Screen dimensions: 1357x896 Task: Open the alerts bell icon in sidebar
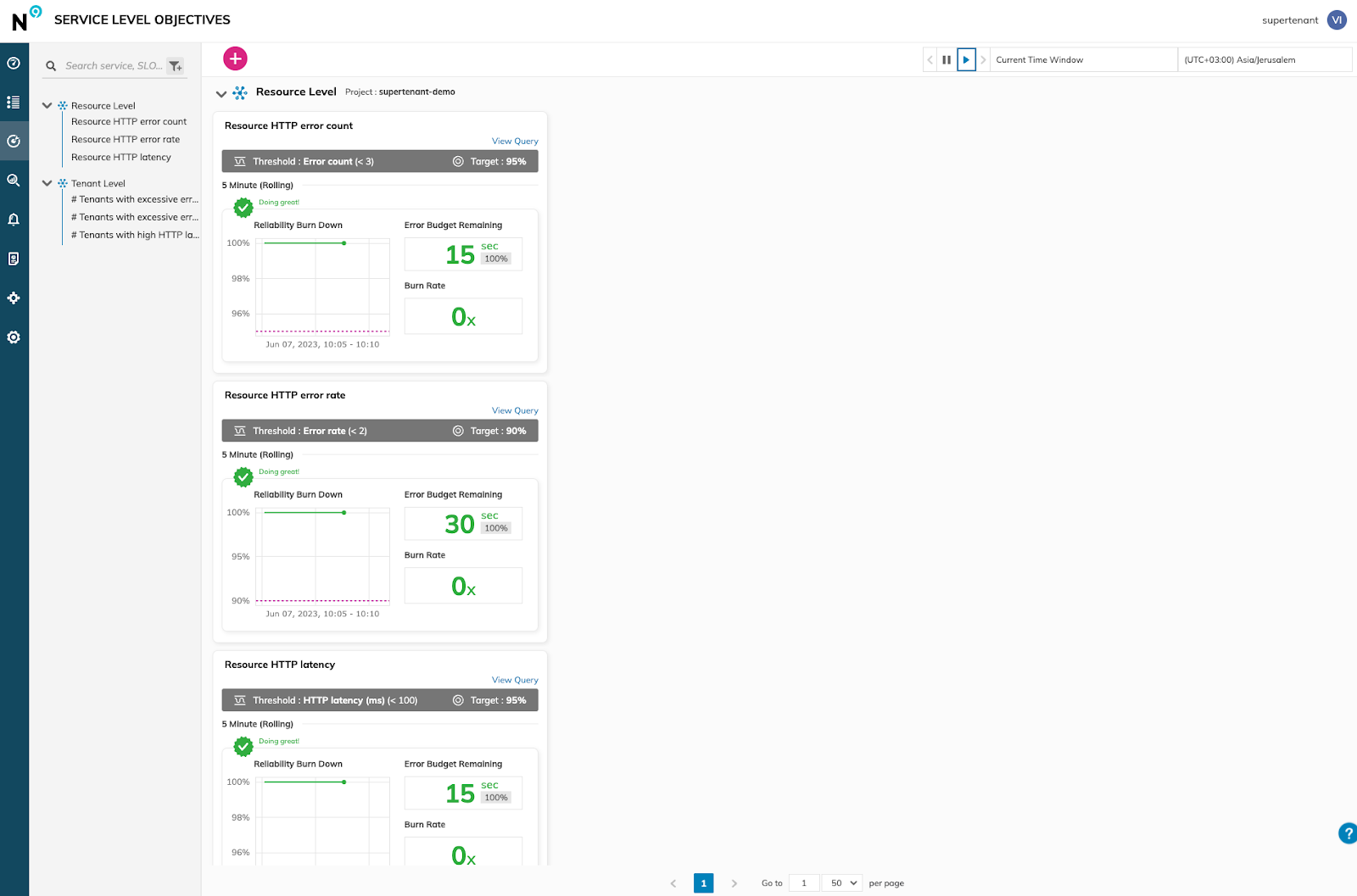(x=14, y=220)
